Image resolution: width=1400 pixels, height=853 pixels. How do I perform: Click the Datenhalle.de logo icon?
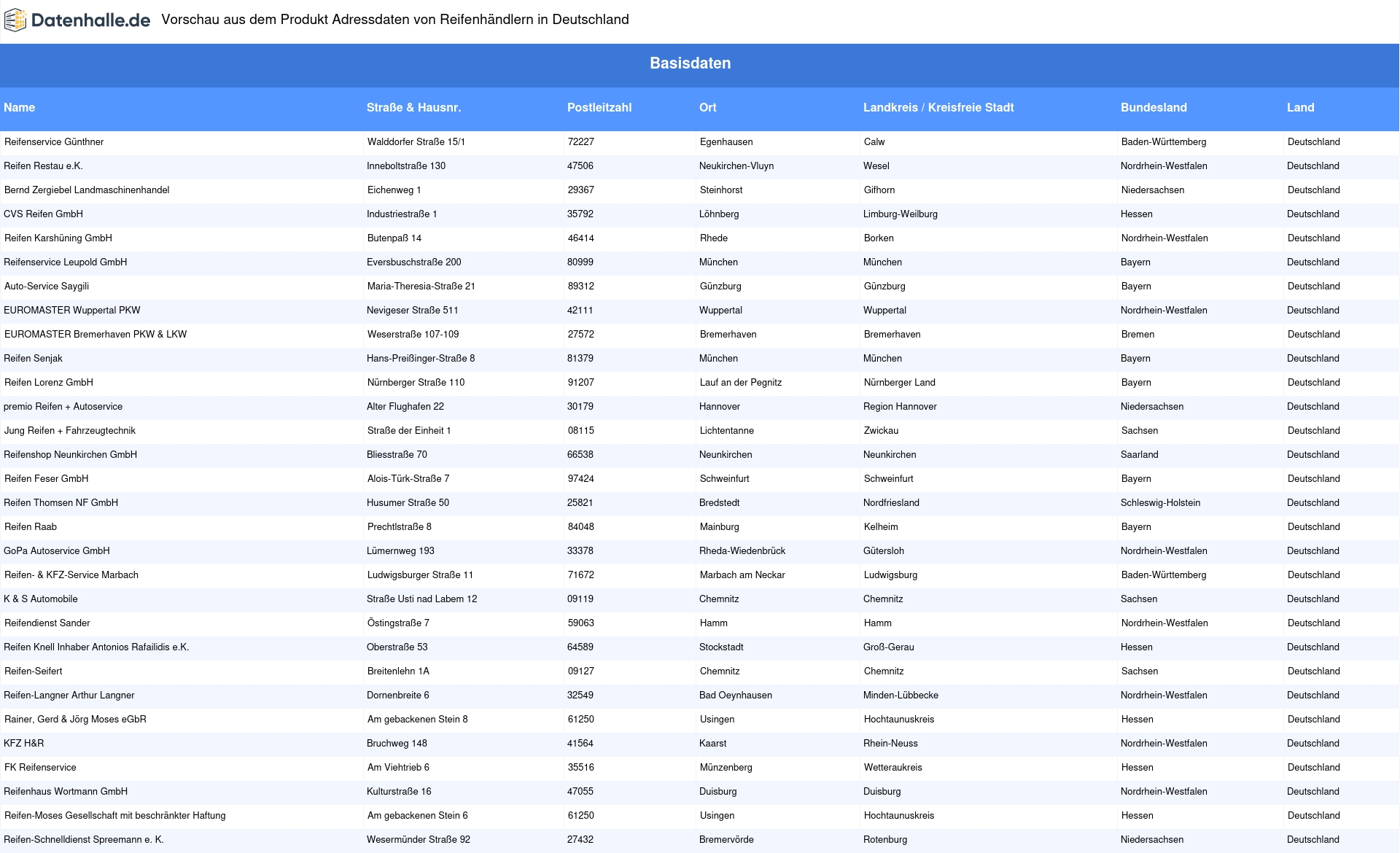pos(15,20)
